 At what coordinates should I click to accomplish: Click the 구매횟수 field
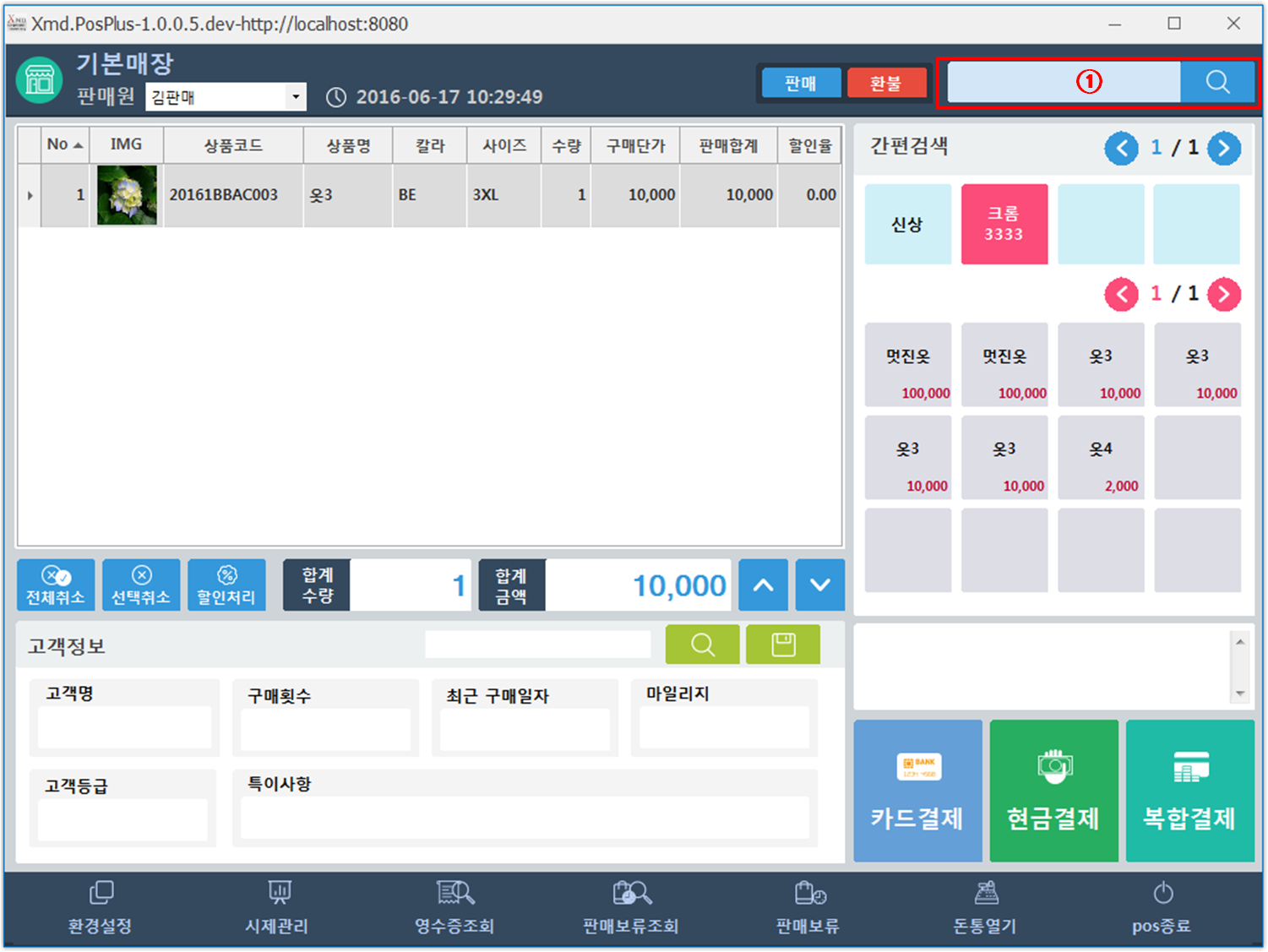pyautogui.click(x=326, y=729)
